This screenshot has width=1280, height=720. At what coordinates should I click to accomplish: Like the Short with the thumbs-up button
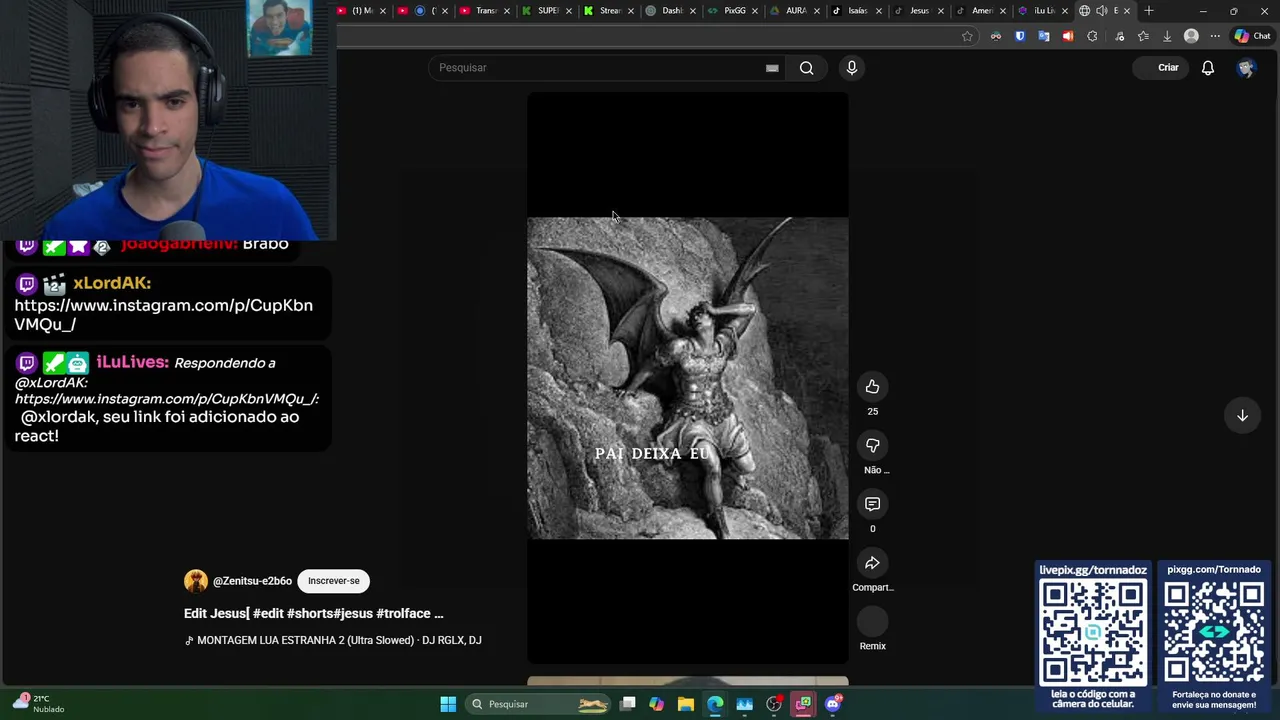(872, 387)
